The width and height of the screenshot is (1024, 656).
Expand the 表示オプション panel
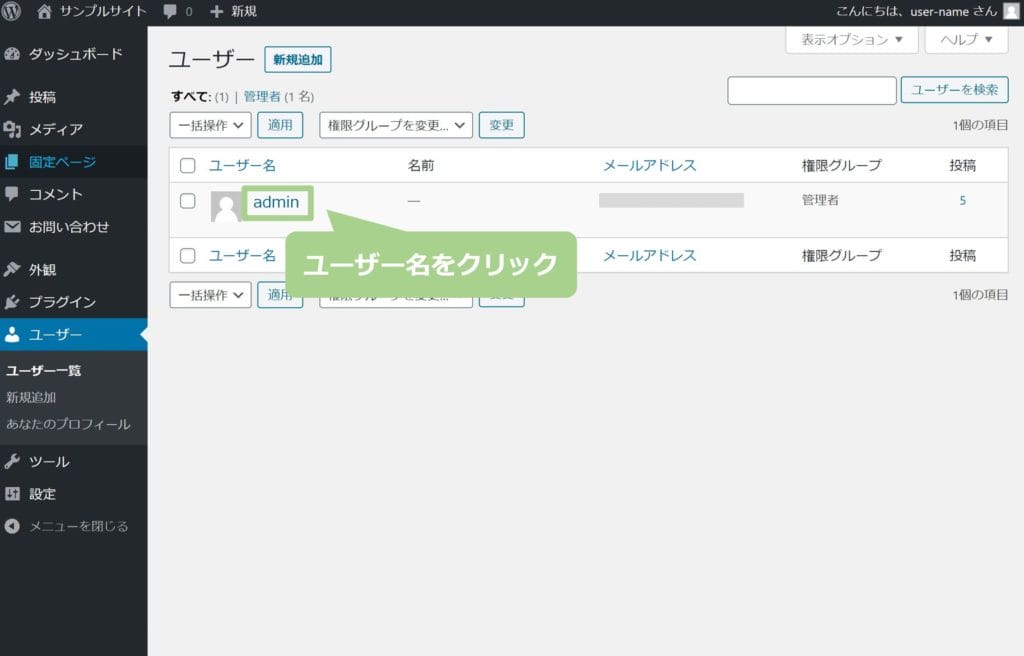click(x=851, y=40)
